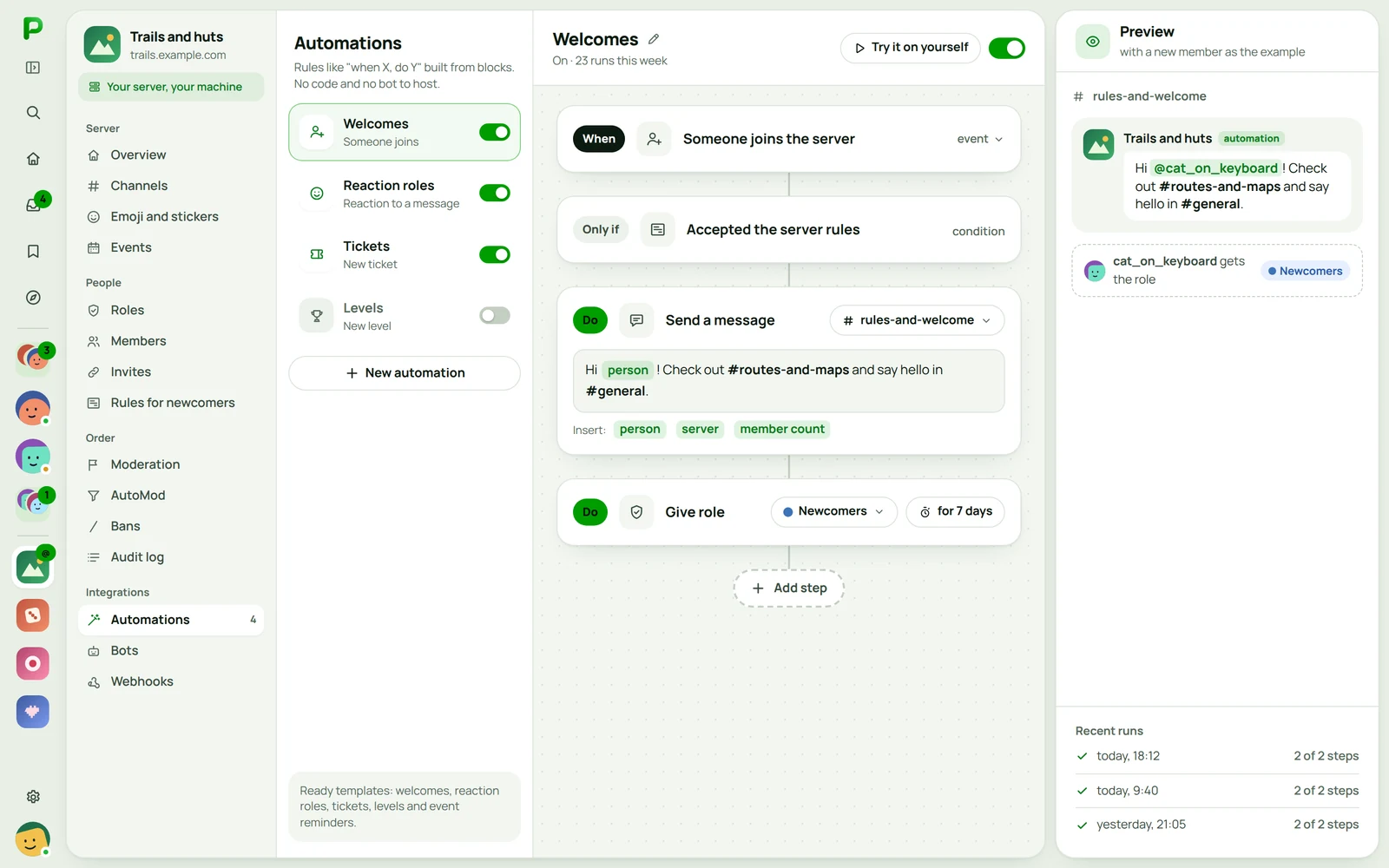Screen dimensions: 1389x868
Task: Click the Try it on yourself button
Action: (x=910, y=48)
